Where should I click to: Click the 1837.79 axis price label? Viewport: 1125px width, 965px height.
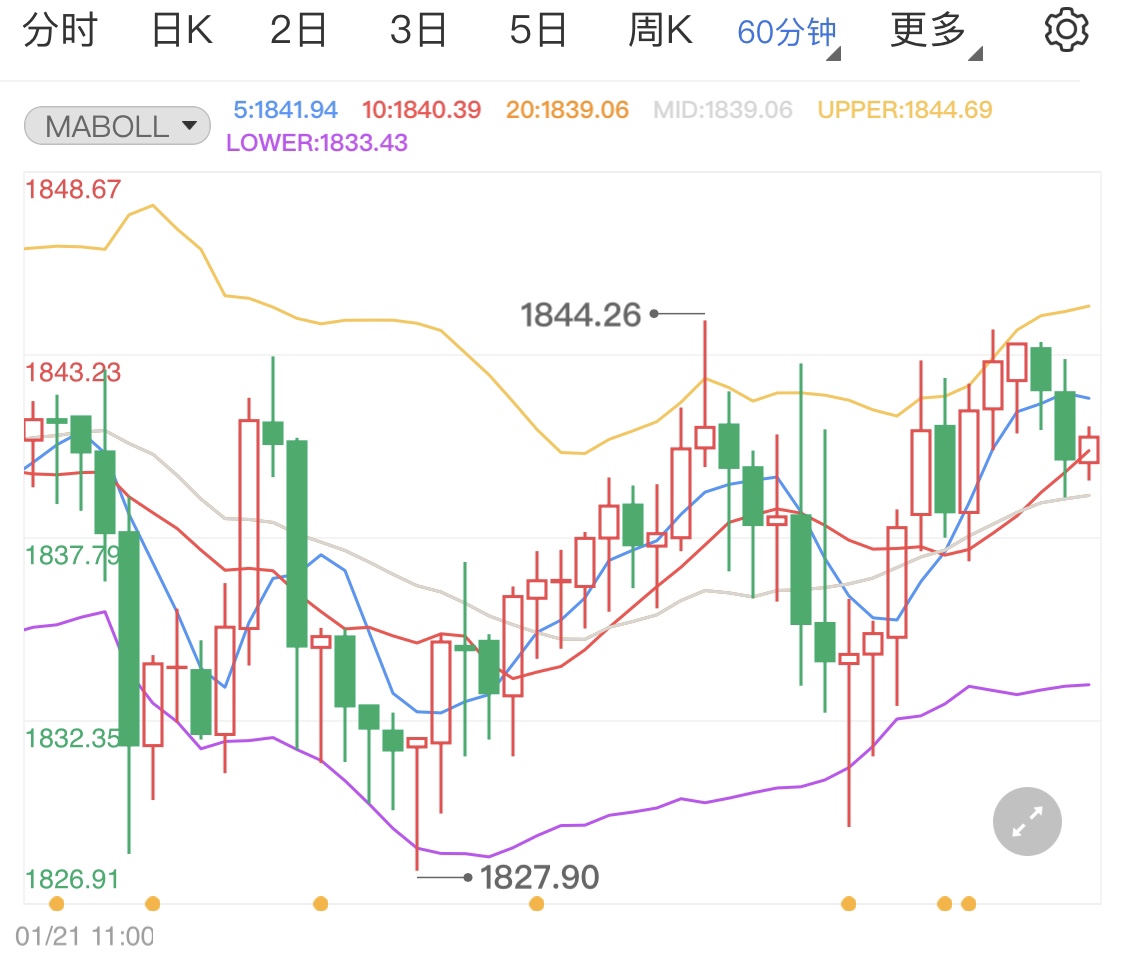pos(73,555)
